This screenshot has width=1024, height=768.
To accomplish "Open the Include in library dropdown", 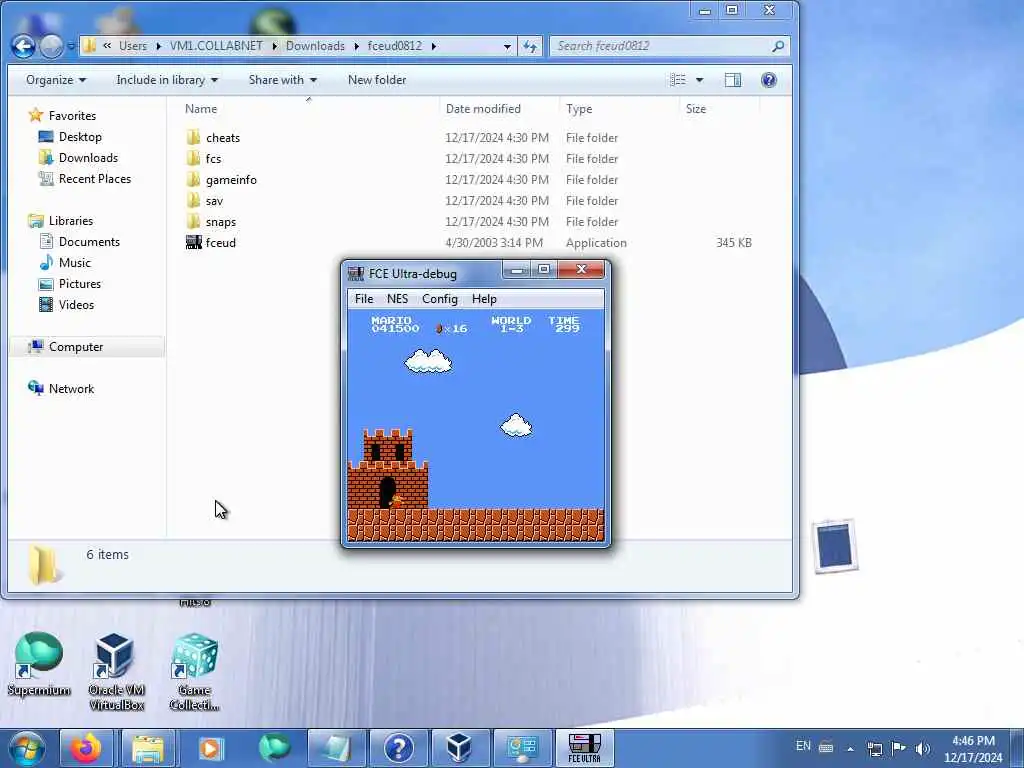I will coord(167,80).
